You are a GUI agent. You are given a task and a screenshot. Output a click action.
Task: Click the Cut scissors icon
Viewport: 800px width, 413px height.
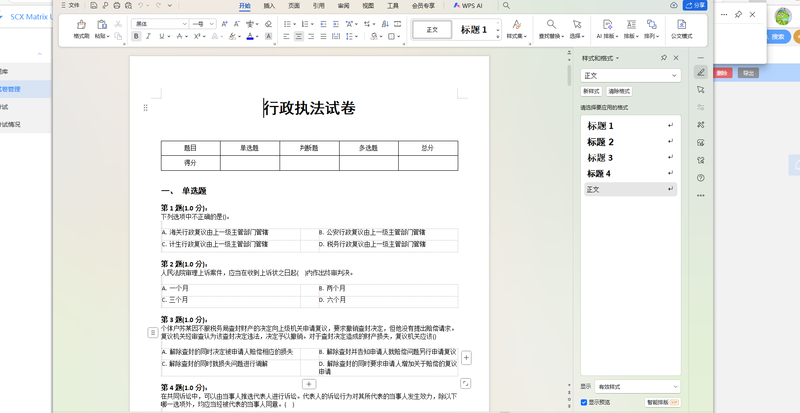coord(118,24)
